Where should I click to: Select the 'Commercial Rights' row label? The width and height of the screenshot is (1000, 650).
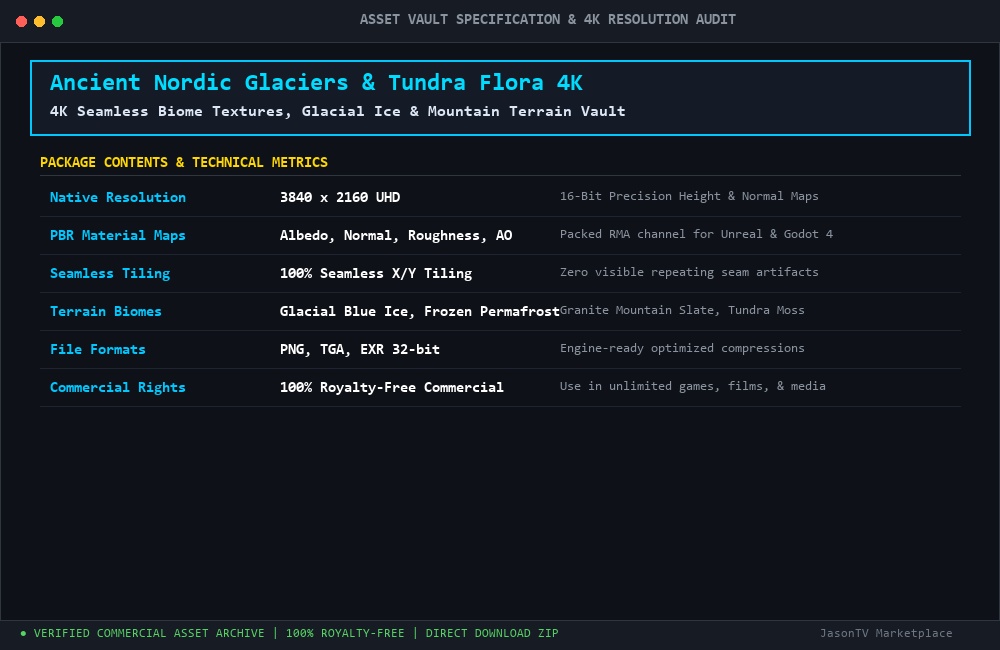coord(118,387)
